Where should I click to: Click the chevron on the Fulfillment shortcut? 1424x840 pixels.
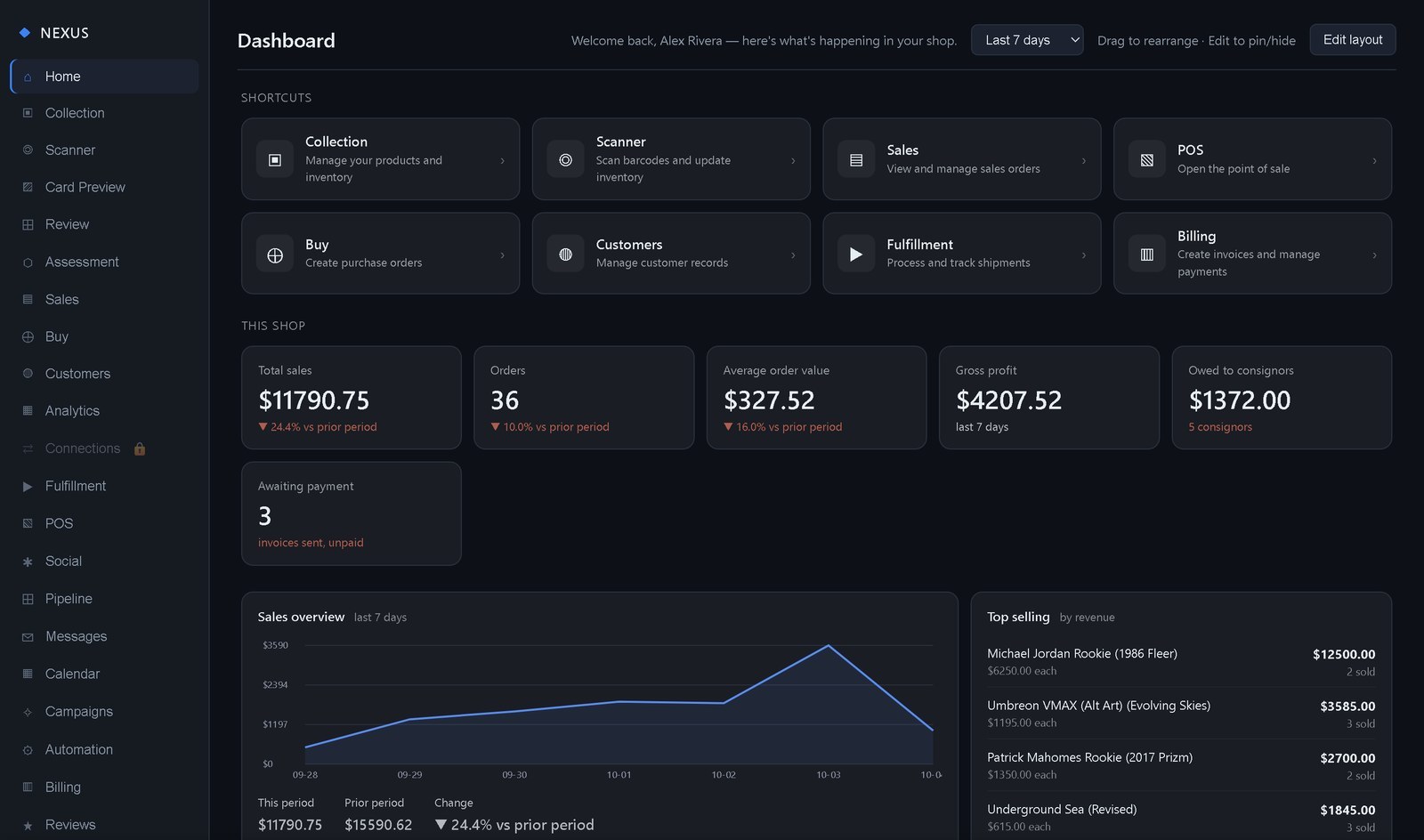point(1084,255)
